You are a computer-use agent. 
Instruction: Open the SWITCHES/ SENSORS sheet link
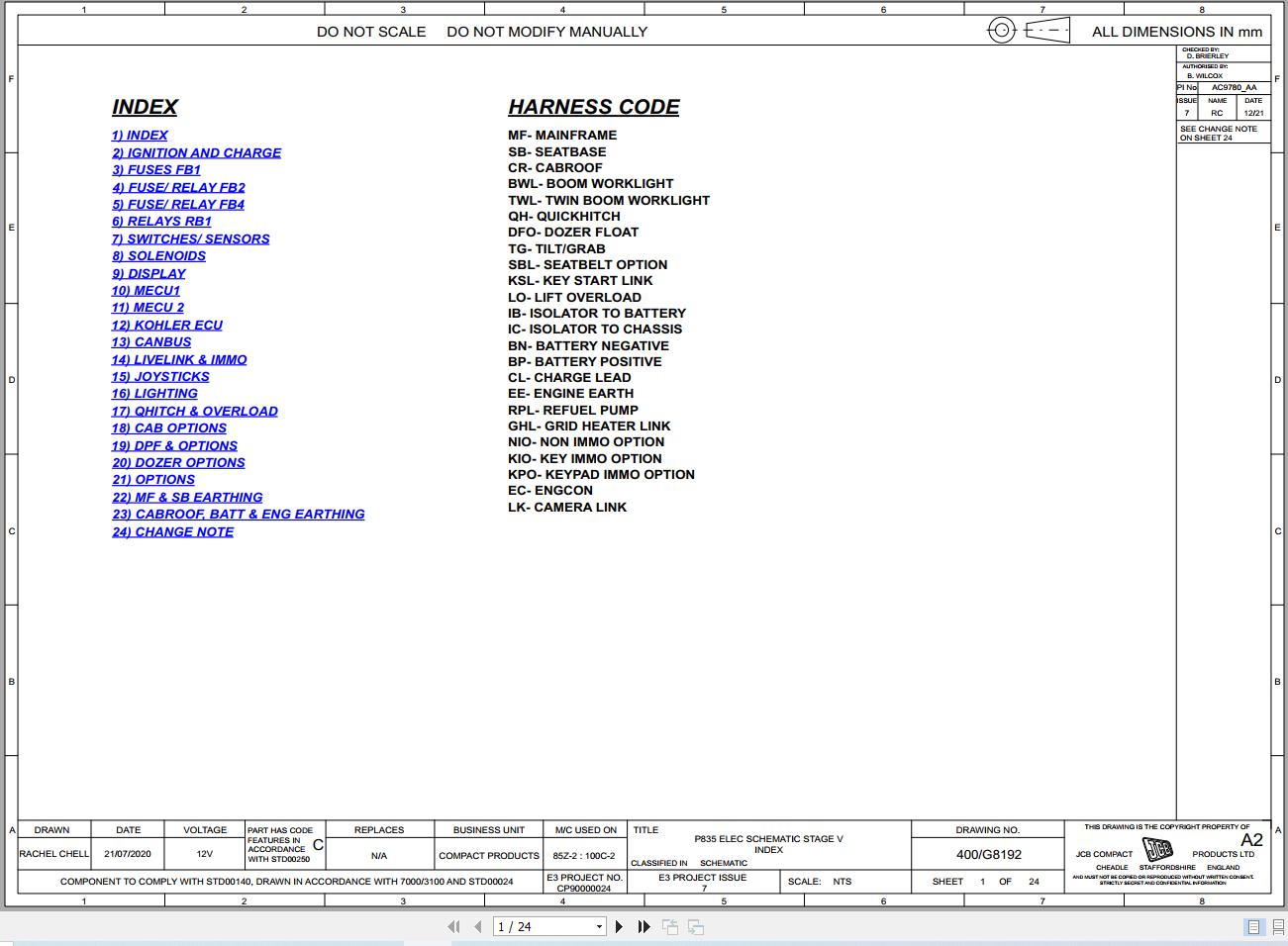click(191, 238)
